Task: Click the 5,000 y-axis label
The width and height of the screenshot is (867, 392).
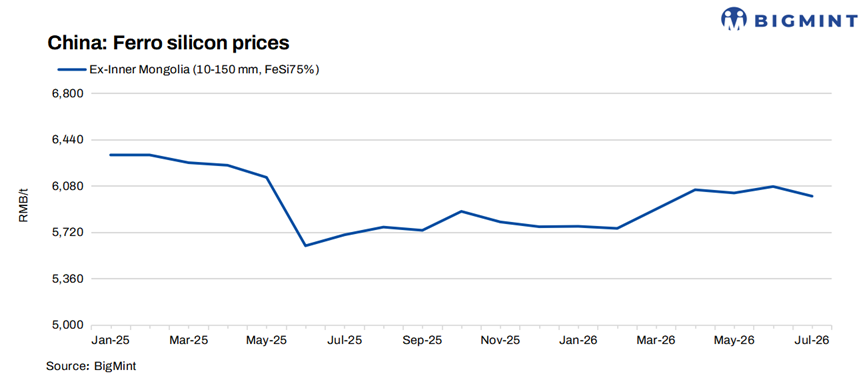Action: (69, 326)
